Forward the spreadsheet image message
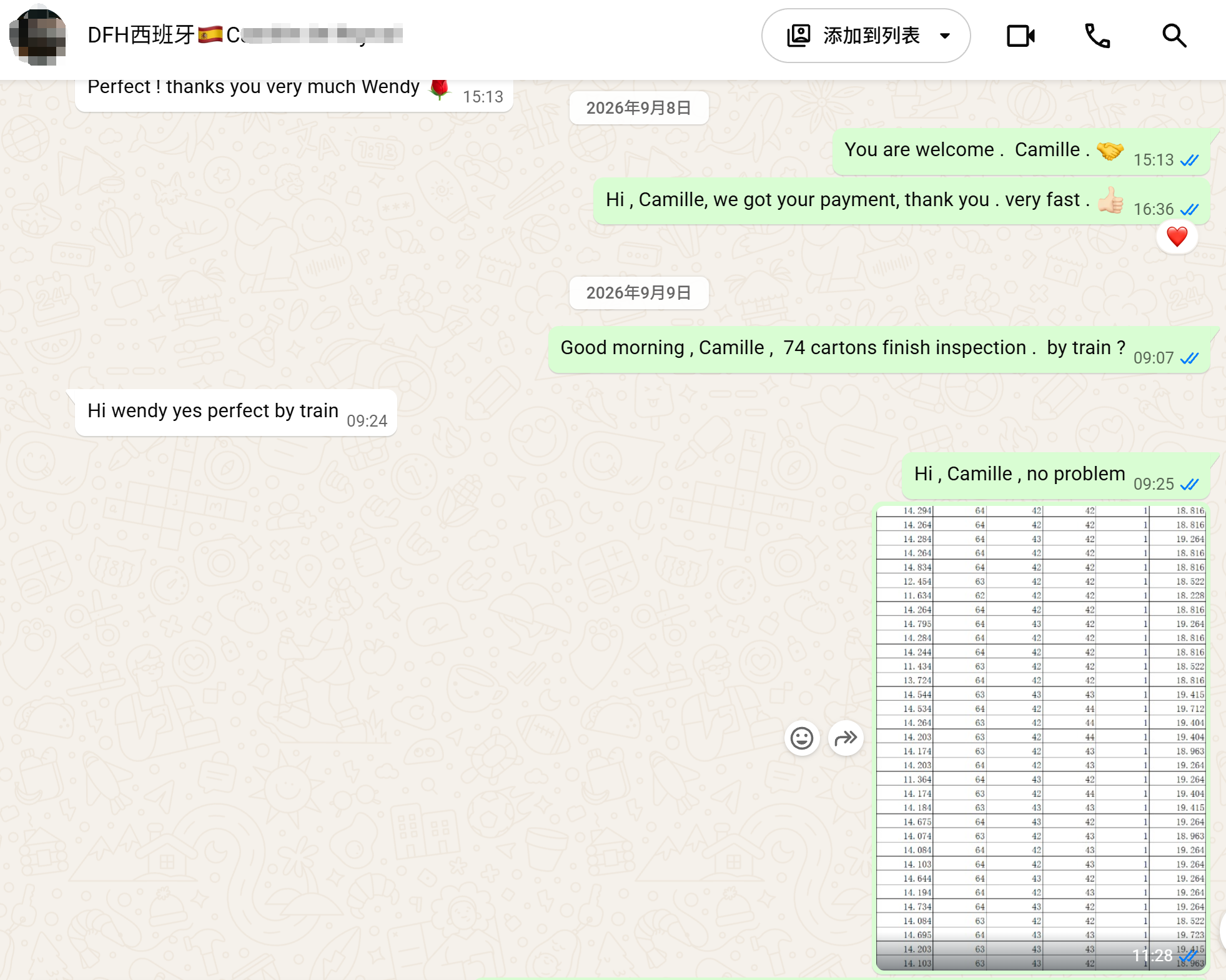This screenshot has height=980, width=1226. [846, 738]
